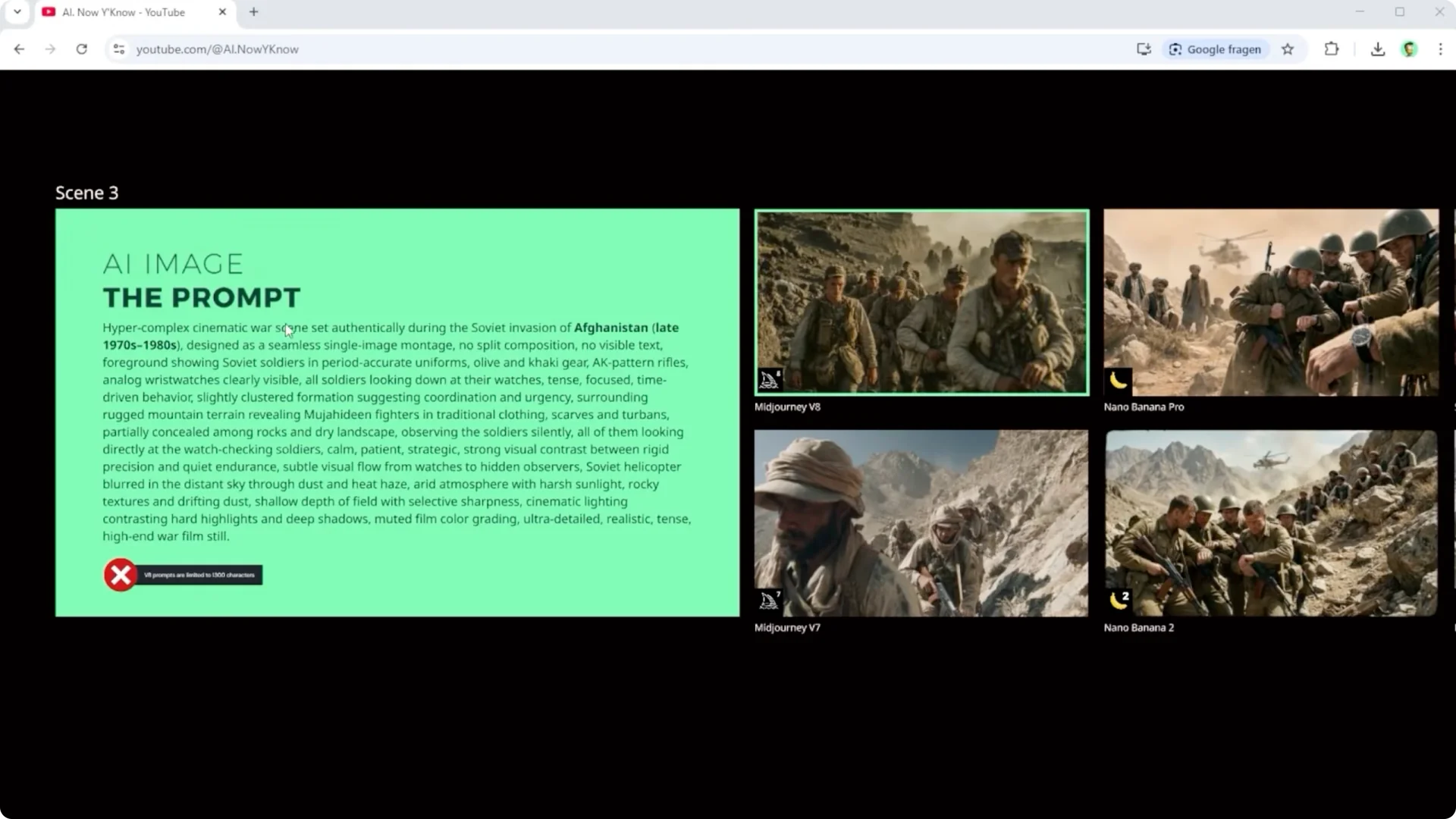Open the Chrome three-dot menu
This screenshot has height=819, width=1456.
click(1441, 49)
